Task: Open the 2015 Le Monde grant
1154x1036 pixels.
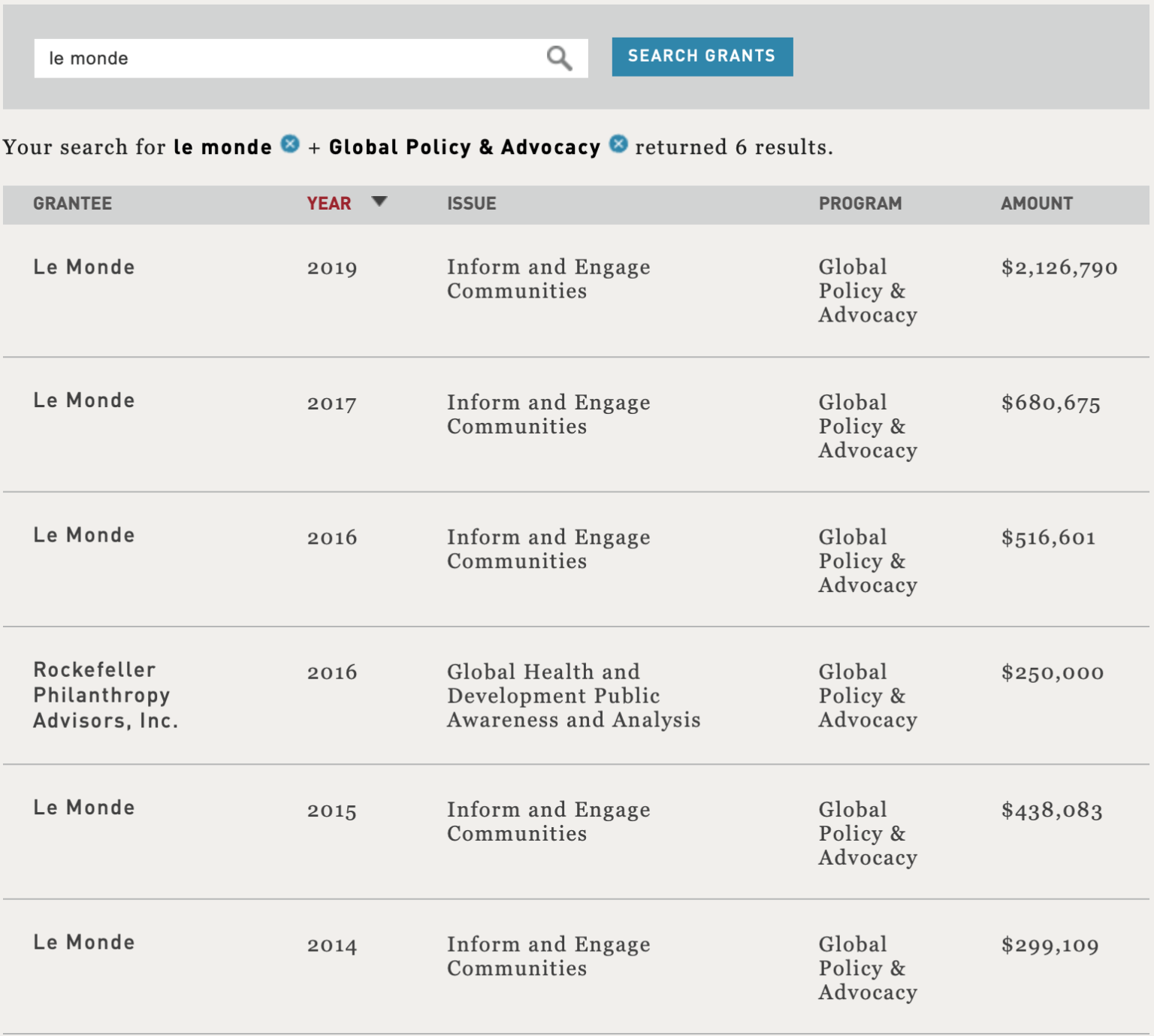Action: point(84,808)
